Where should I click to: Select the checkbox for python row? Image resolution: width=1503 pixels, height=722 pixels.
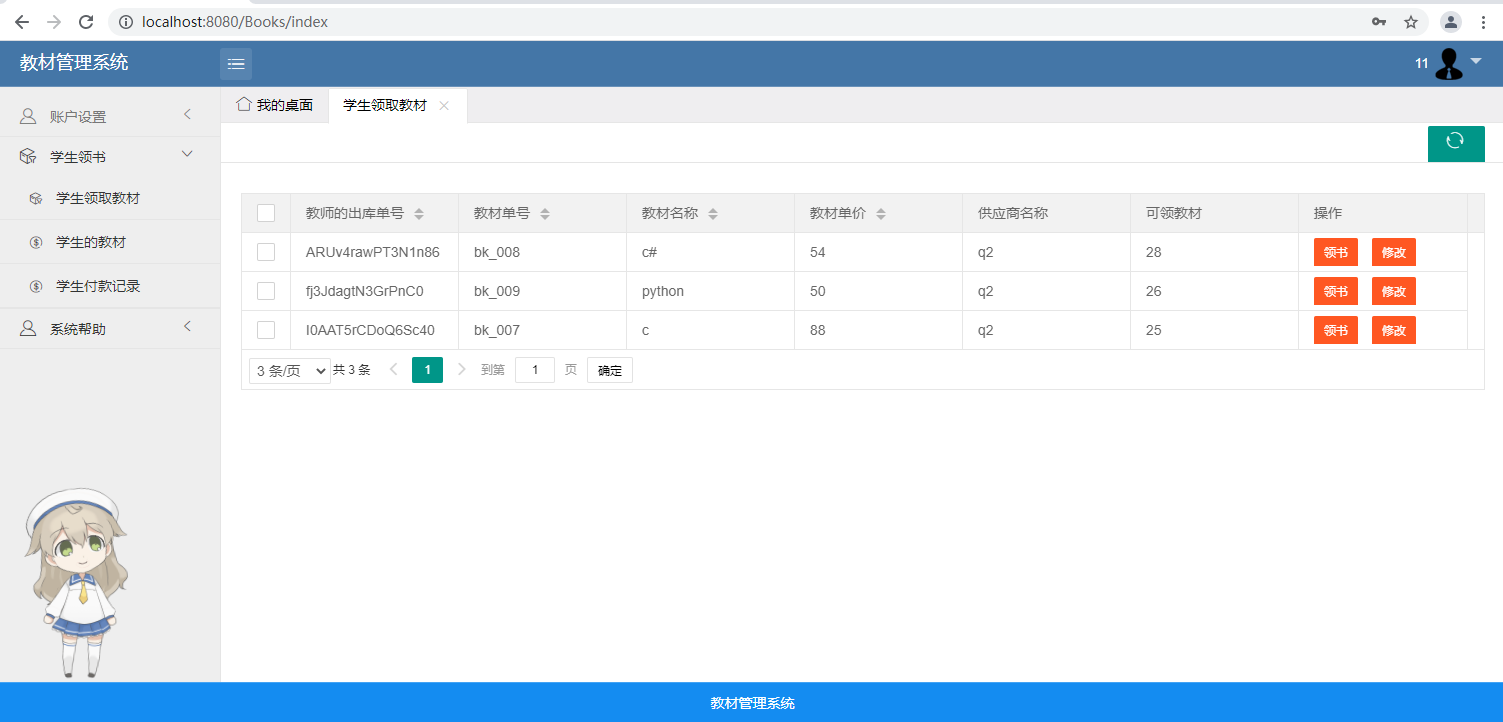point(266,291)
